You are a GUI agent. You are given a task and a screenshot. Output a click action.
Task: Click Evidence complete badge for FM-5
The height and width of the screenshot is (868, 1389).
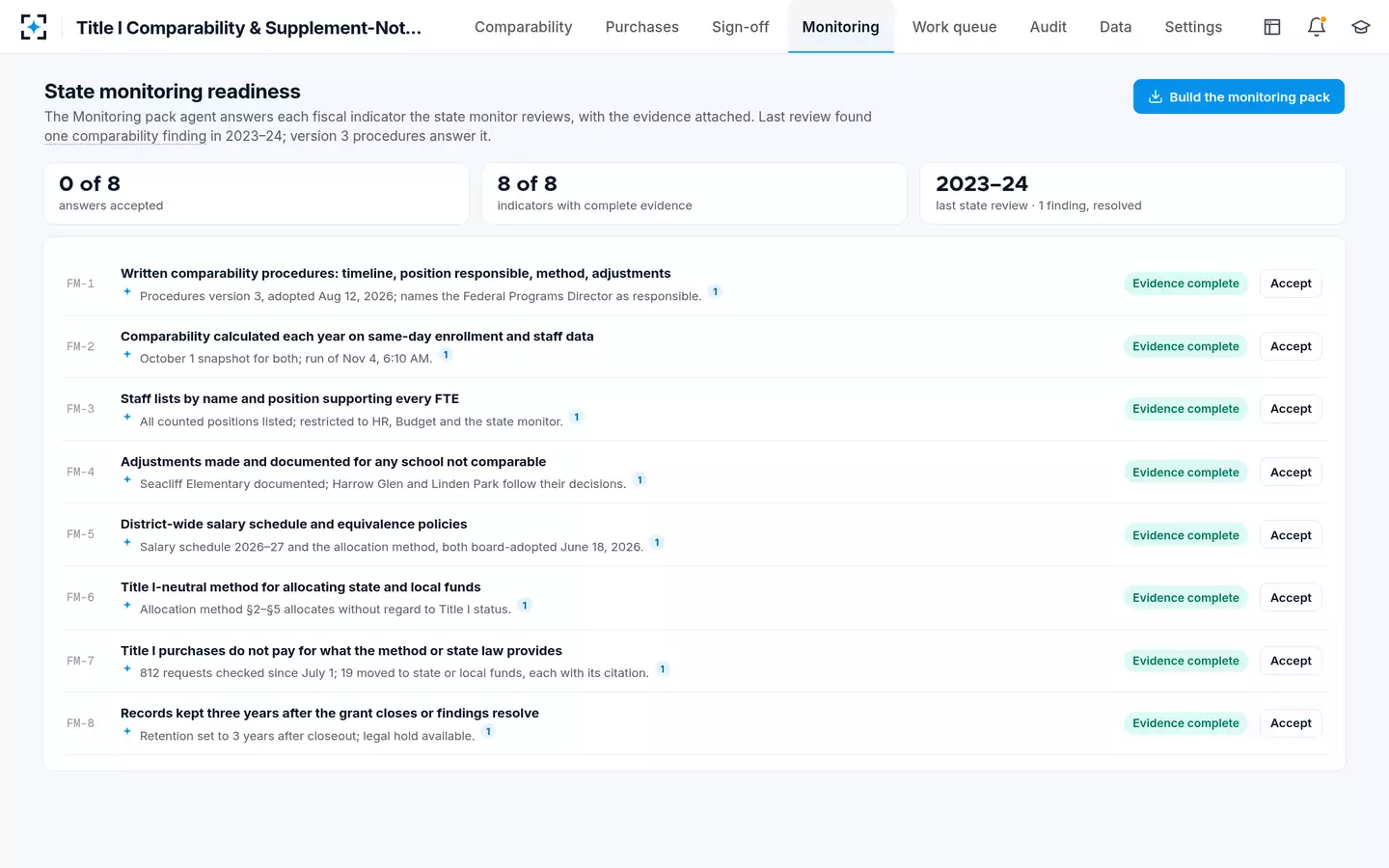pos(1185,535)
